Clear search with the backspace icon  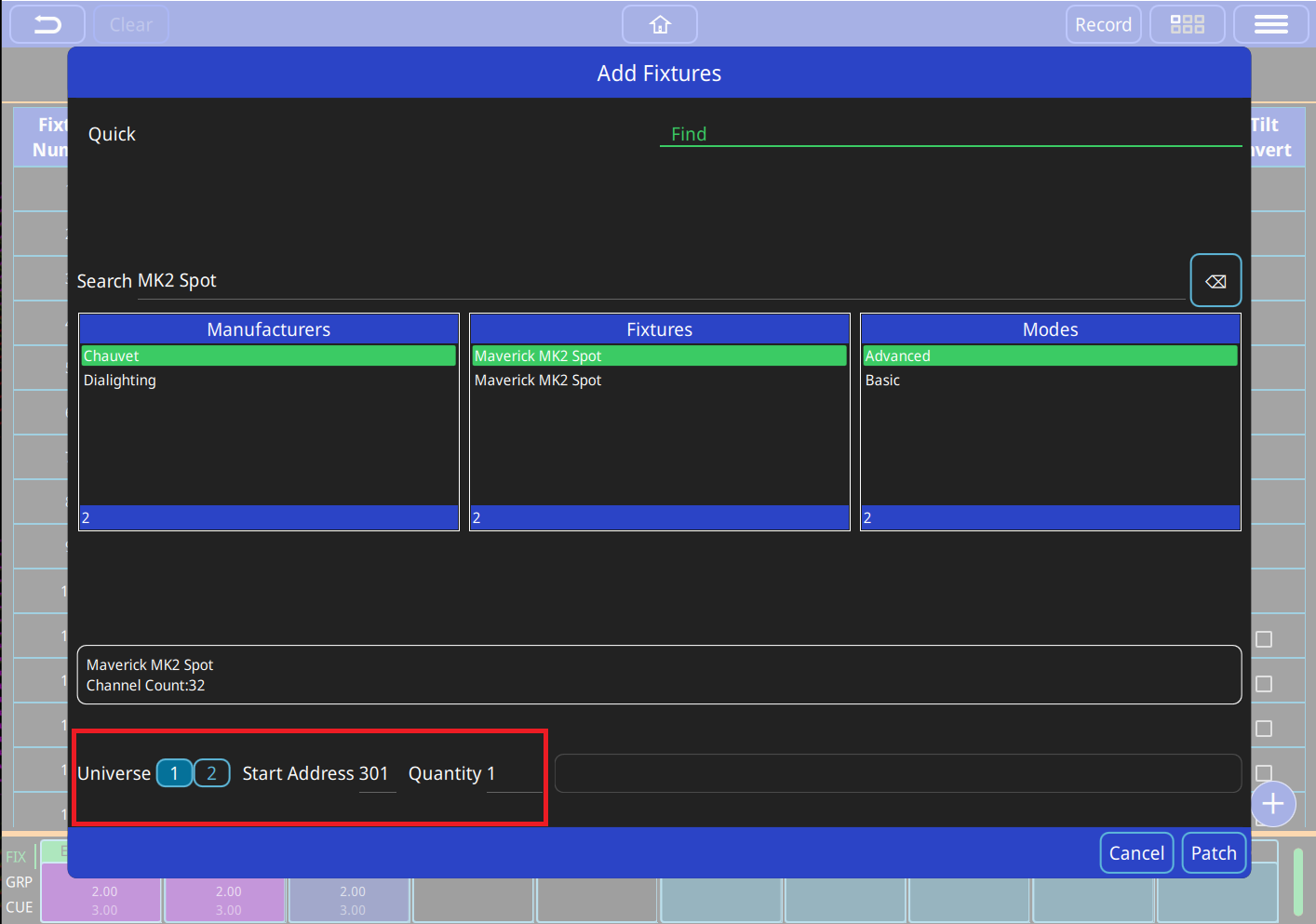[x=1215, y=281]
